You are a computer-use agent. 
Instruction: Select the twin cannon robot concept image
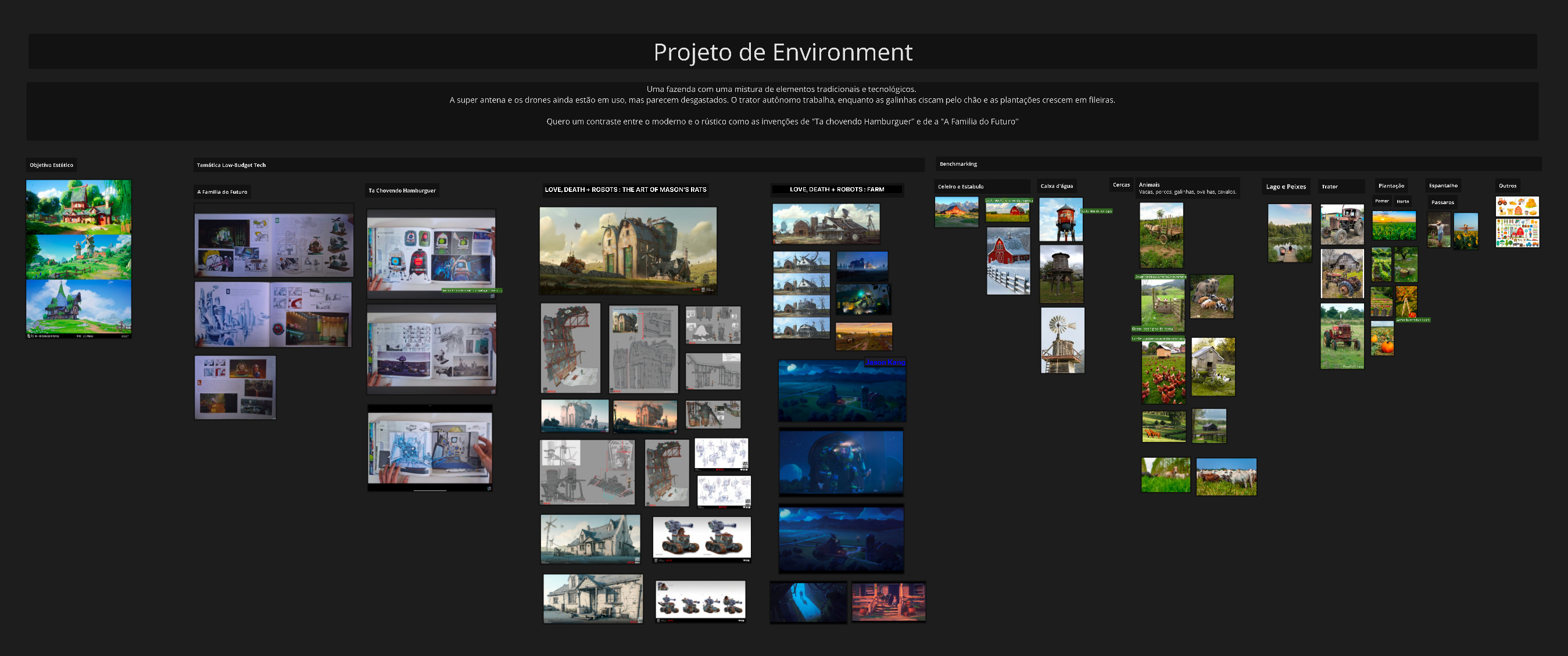tap(702, 539)
